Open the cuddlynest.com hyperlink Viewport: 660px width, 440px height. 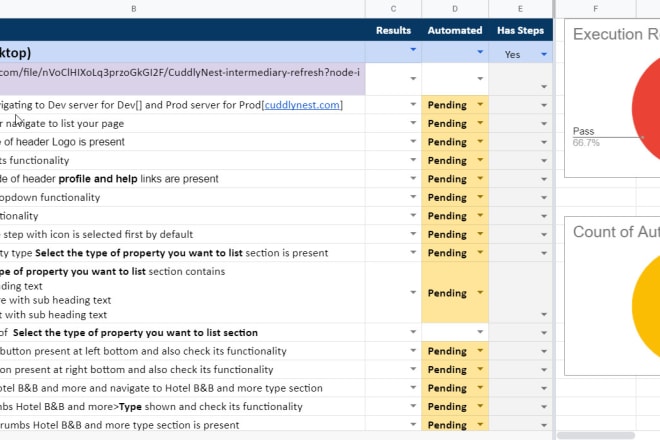point(300,104)
